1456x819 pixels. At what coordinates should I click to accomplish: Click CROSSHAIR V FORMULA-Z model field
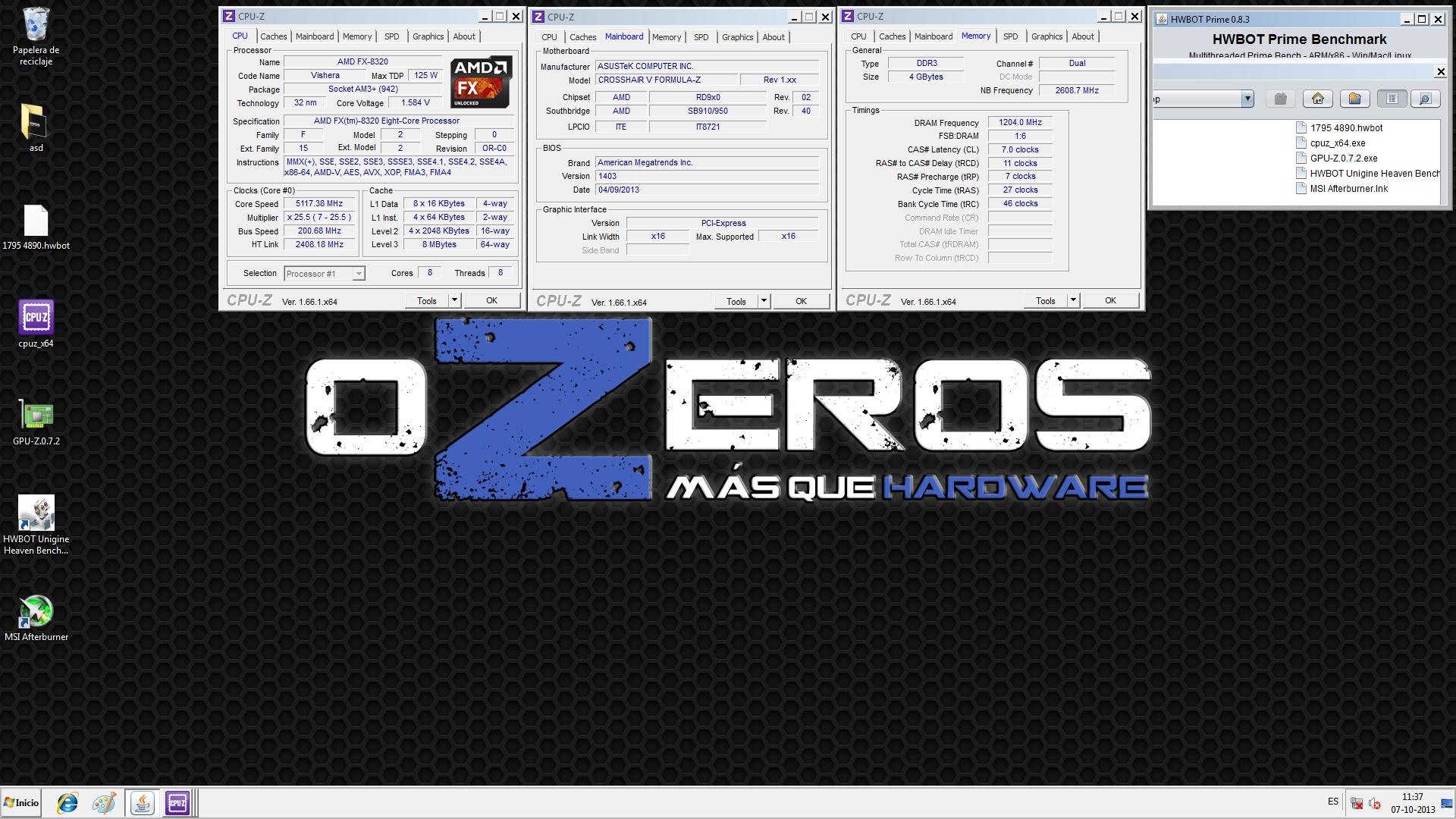click(x=666, y=80)
